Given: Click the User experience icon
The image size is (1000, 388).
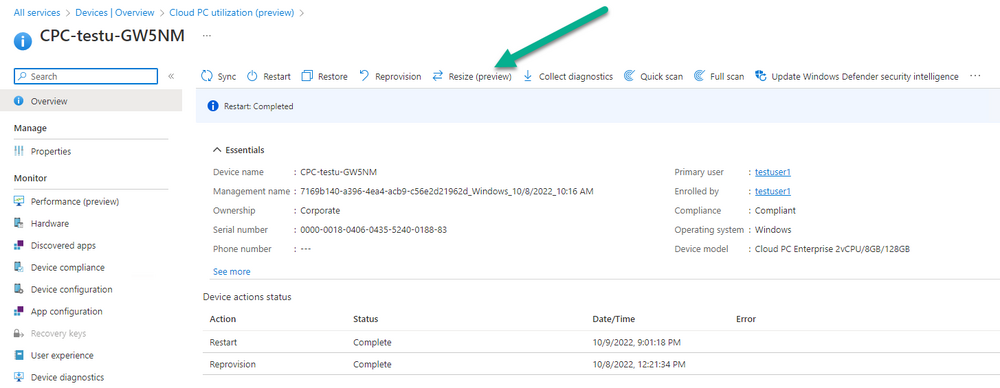Looking at the screenshot, I should pos(19,355).
